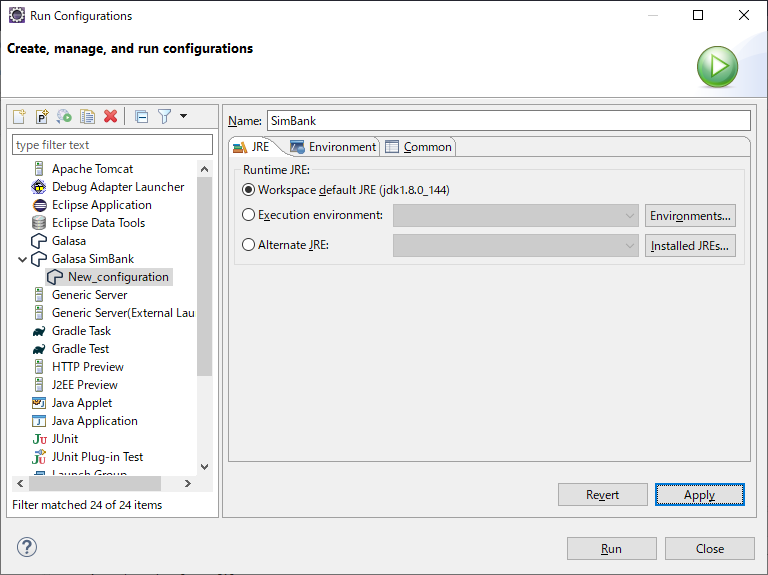Select the New_configuration tree item label
This screenshot has height=575, width=768.
tap(118, 277)
